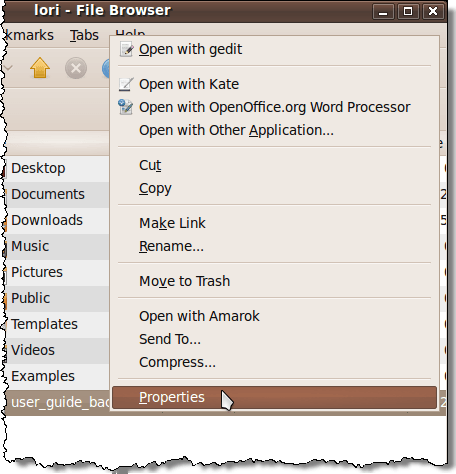This screenshot has width=456, height=474.
Task: Maximize the File Browser window
Action: point(408,12)
